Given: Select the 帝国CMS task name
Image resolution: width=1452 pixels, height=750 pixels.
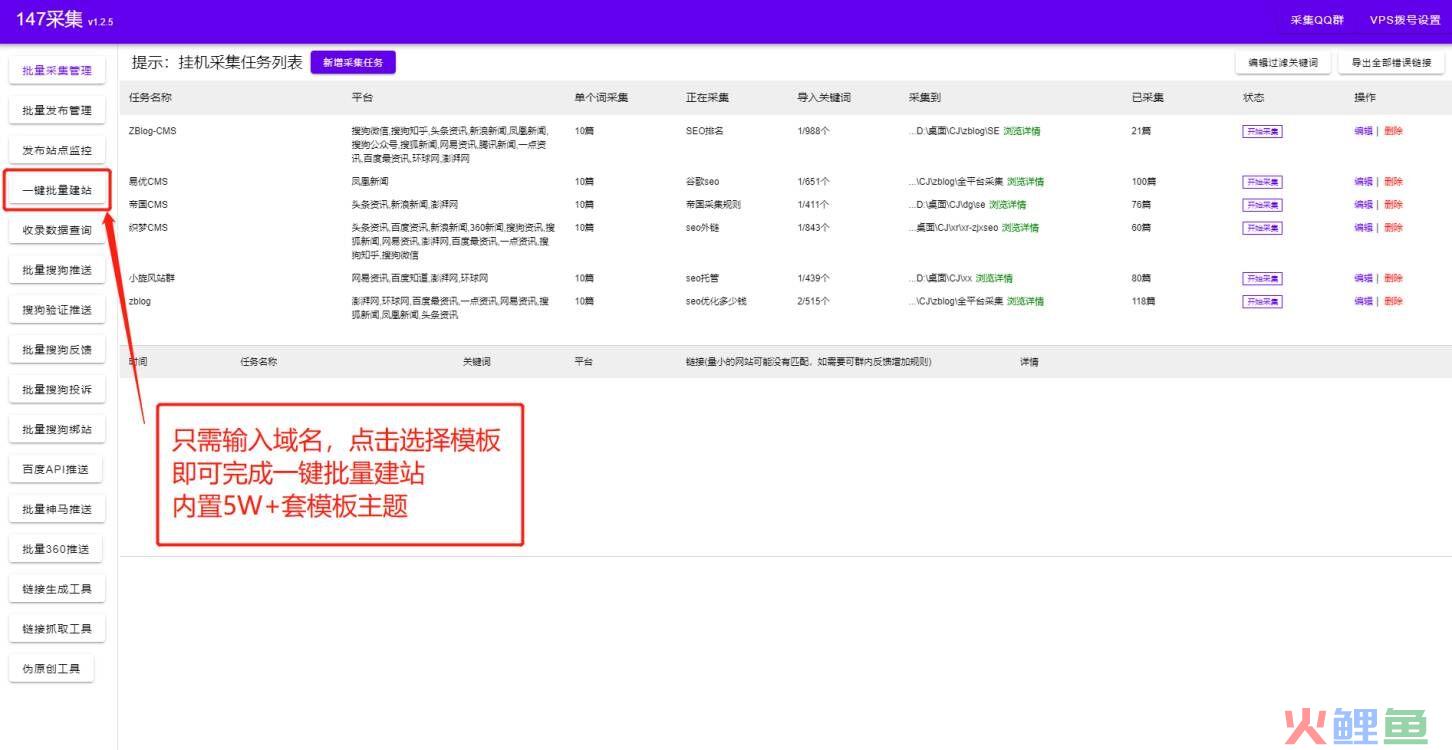Looking at the screenshot, I should [148, 205].
